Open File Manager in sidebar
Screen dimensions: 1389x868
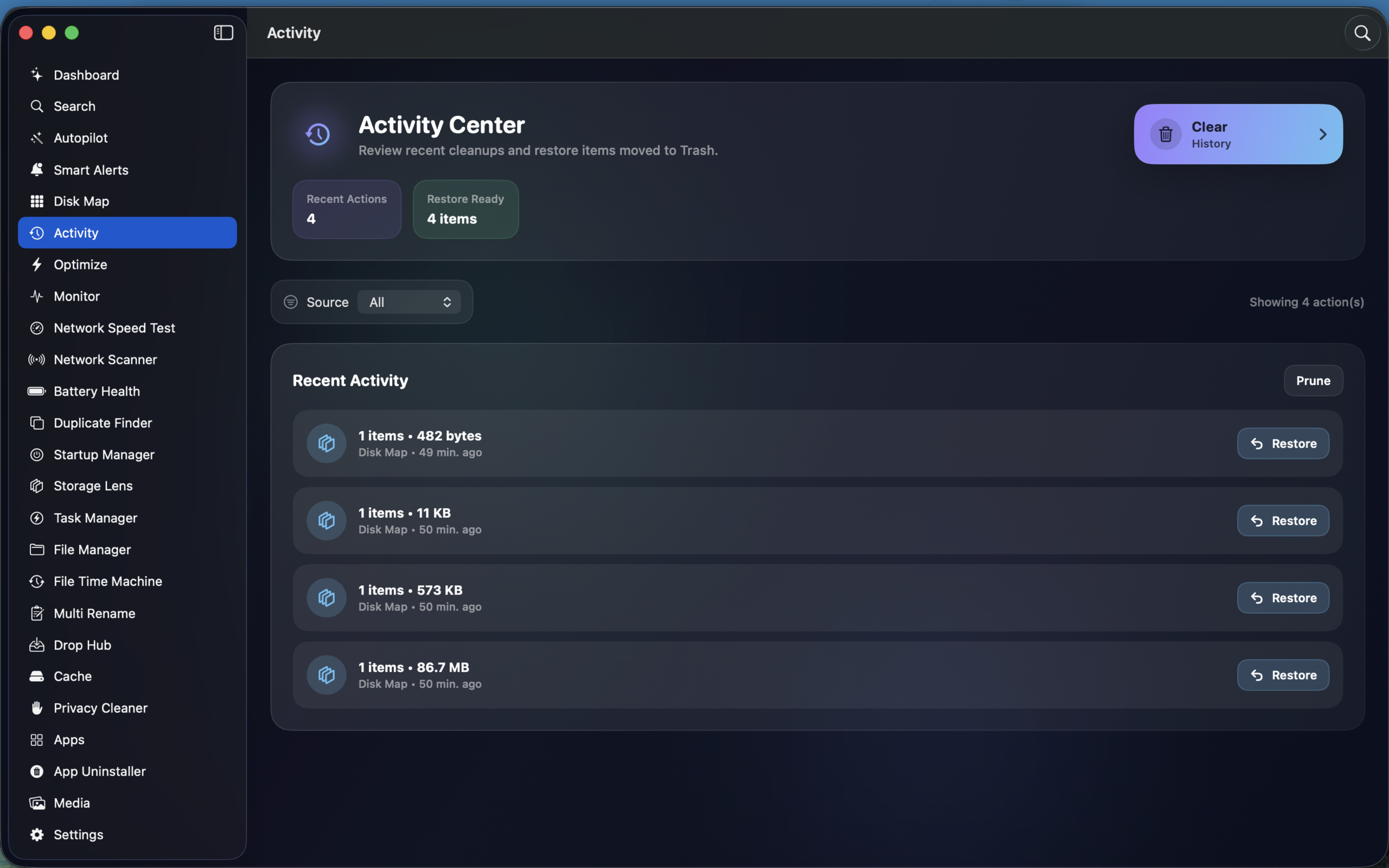coord(128,550)
